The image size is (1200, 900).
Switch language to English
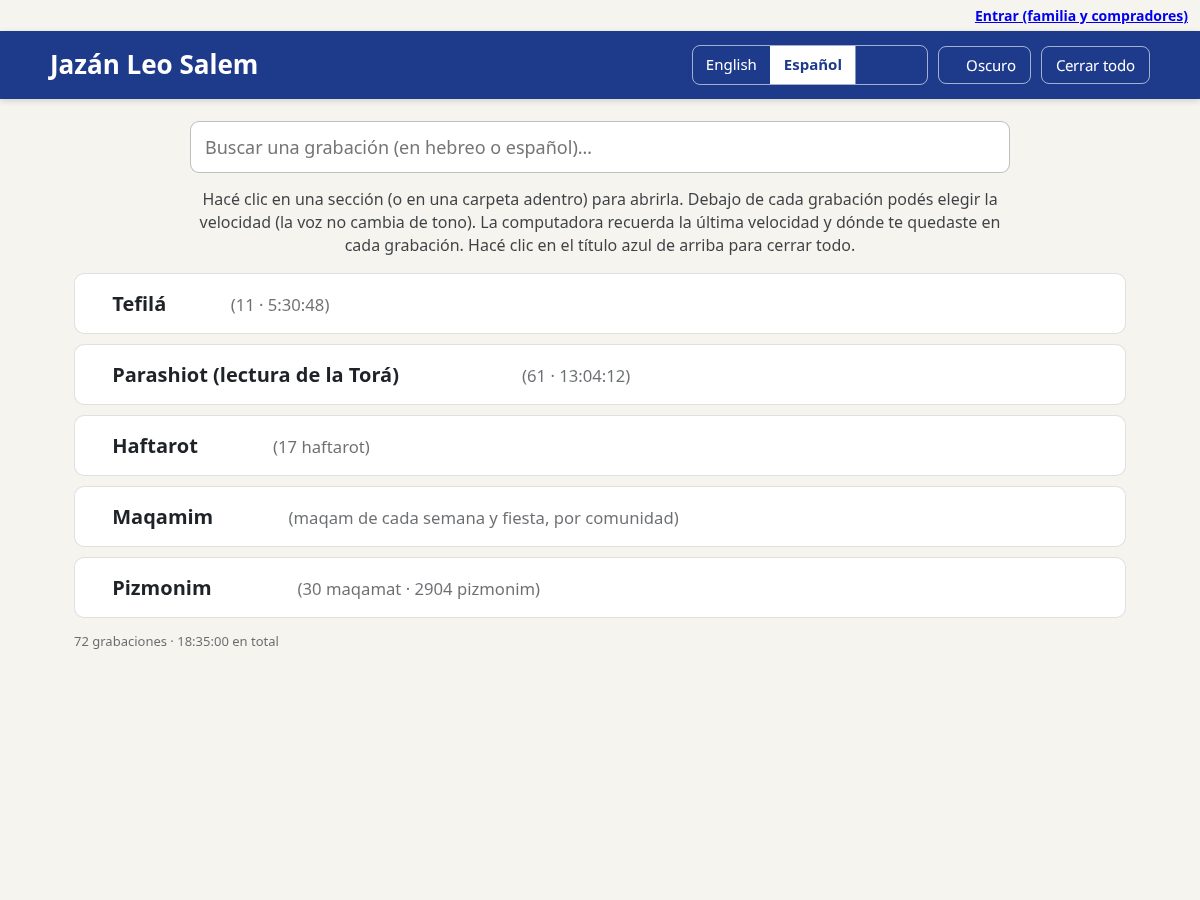click(x=731, y=65)
